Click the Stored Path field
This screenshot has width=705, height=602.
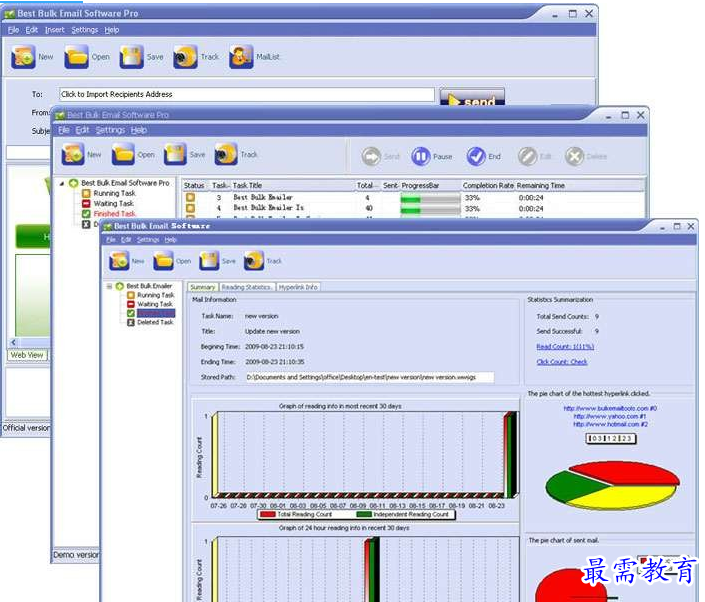[370, 377]
